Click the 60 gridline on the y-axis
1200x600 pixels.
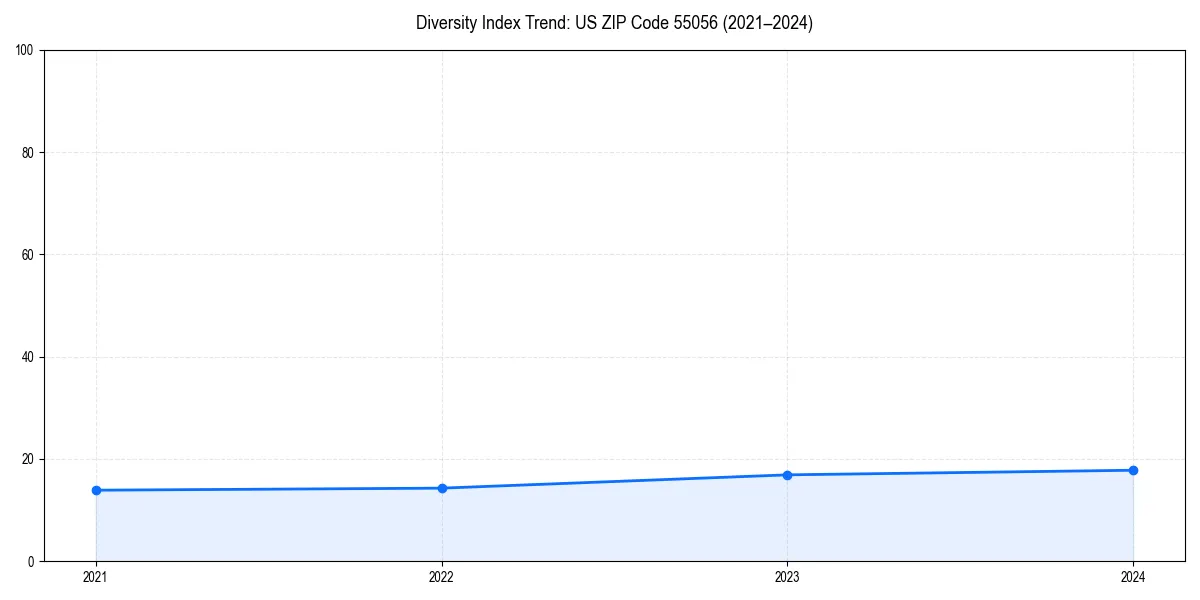[600, 253]
